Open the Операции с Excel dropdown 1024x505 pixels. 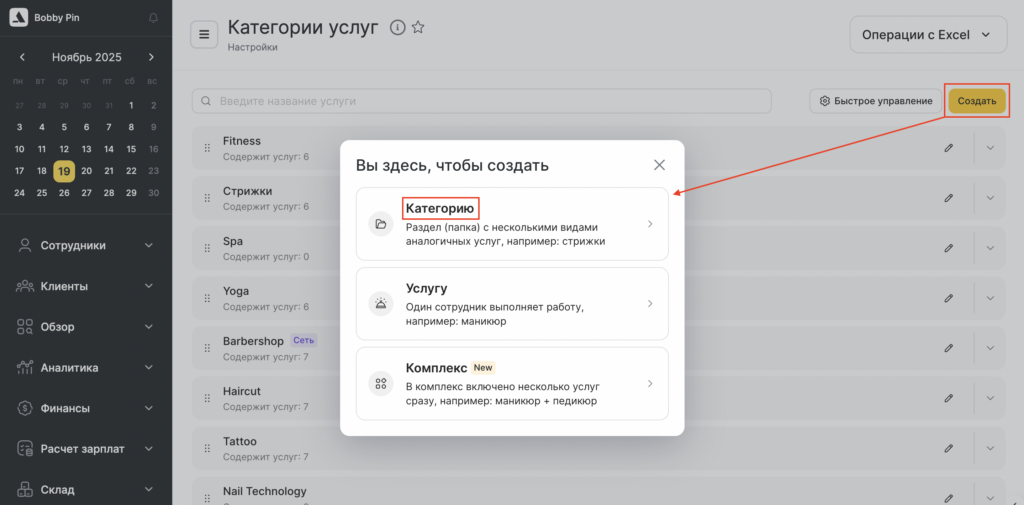pos(927,35)
